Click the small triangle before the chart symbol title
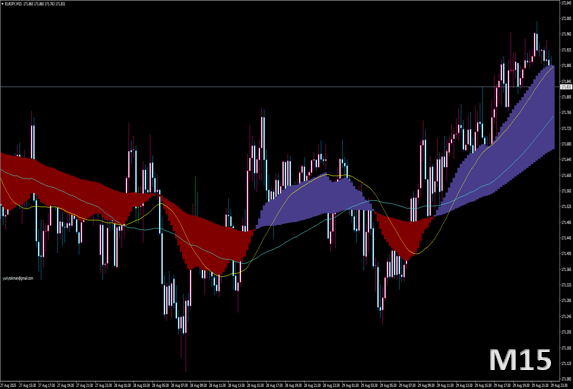Image resolution: width=573 pixels, height=389 pixels. pos(2,5)
